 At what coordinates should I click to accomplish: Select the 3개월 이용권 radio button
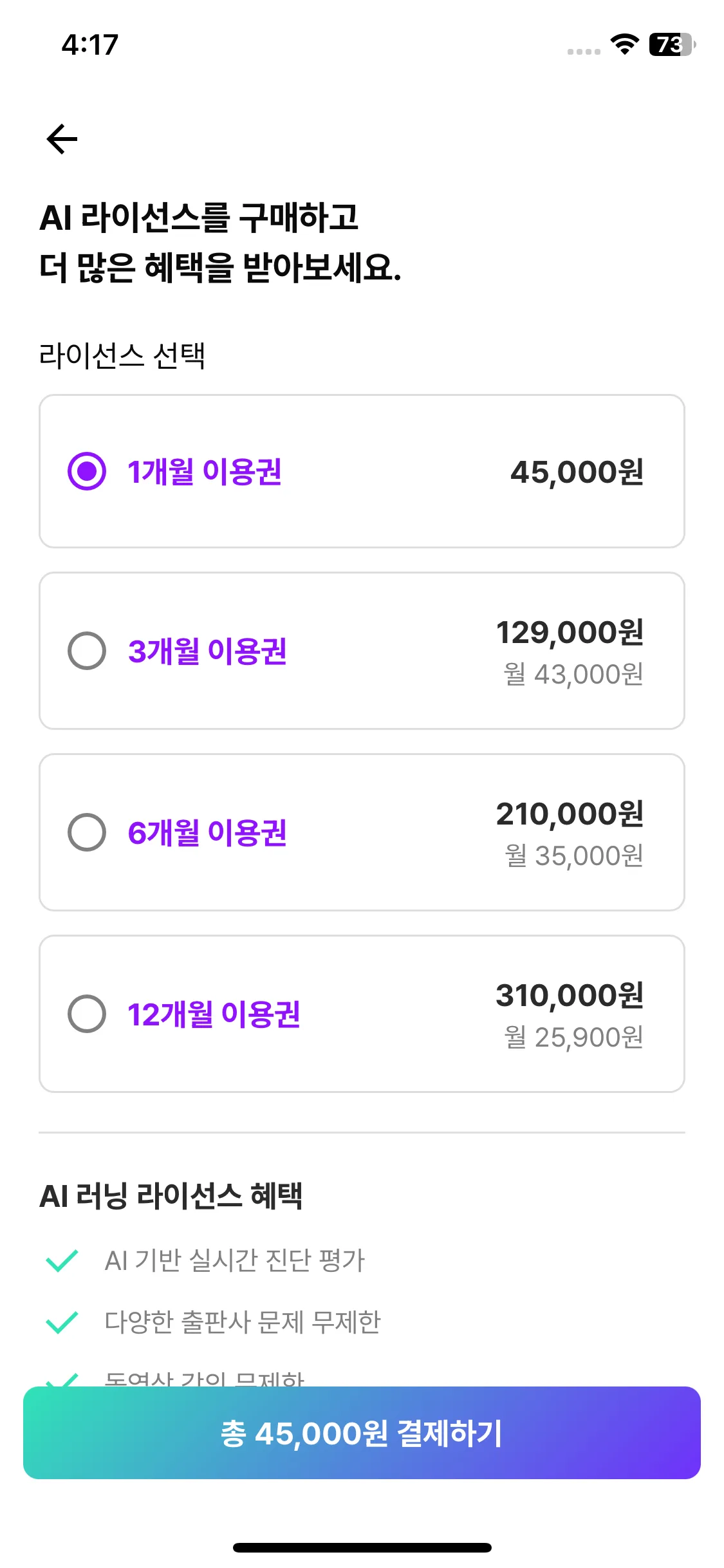(87, 651)
